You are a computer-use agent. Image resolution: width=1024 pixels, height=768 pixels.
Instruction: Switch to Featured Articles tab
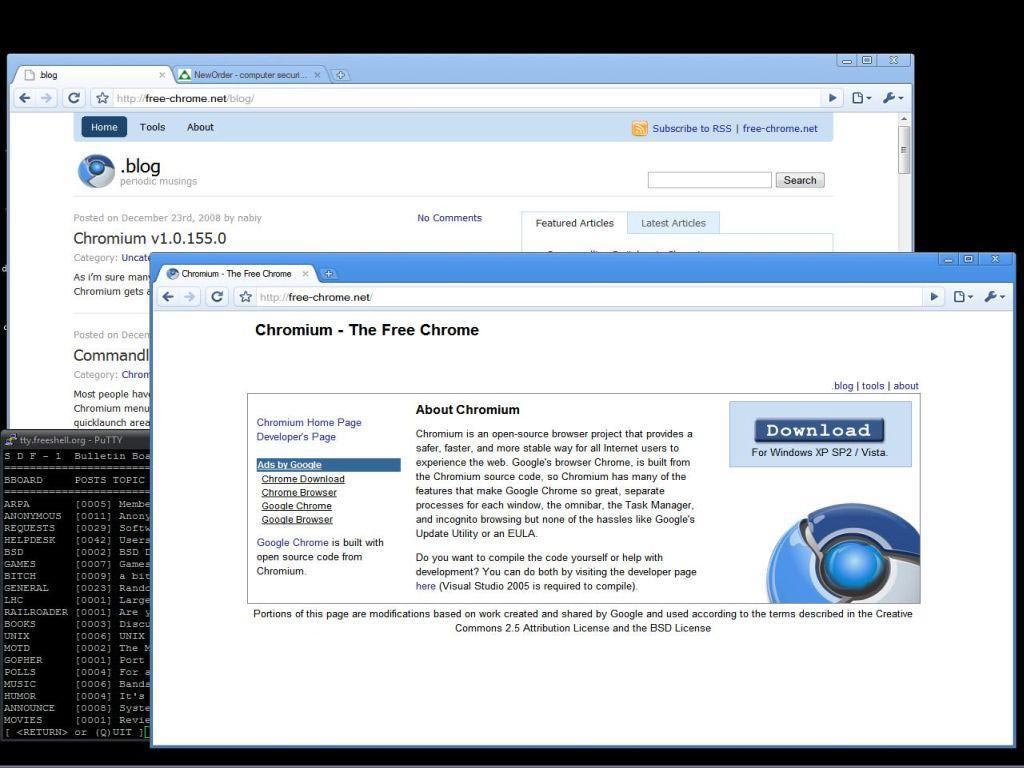[x=575, y=223]
